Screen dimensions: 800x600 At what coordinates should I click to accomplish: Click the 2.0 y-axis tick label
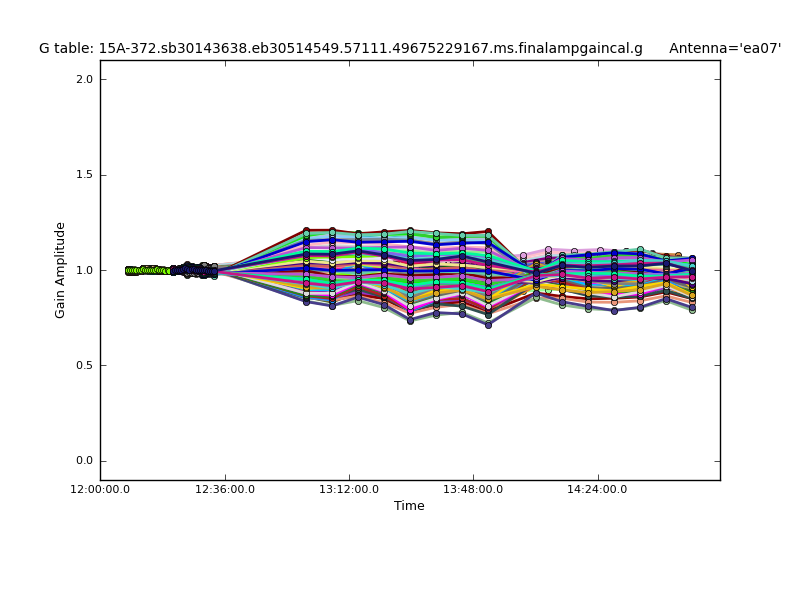tap(84, 79)
